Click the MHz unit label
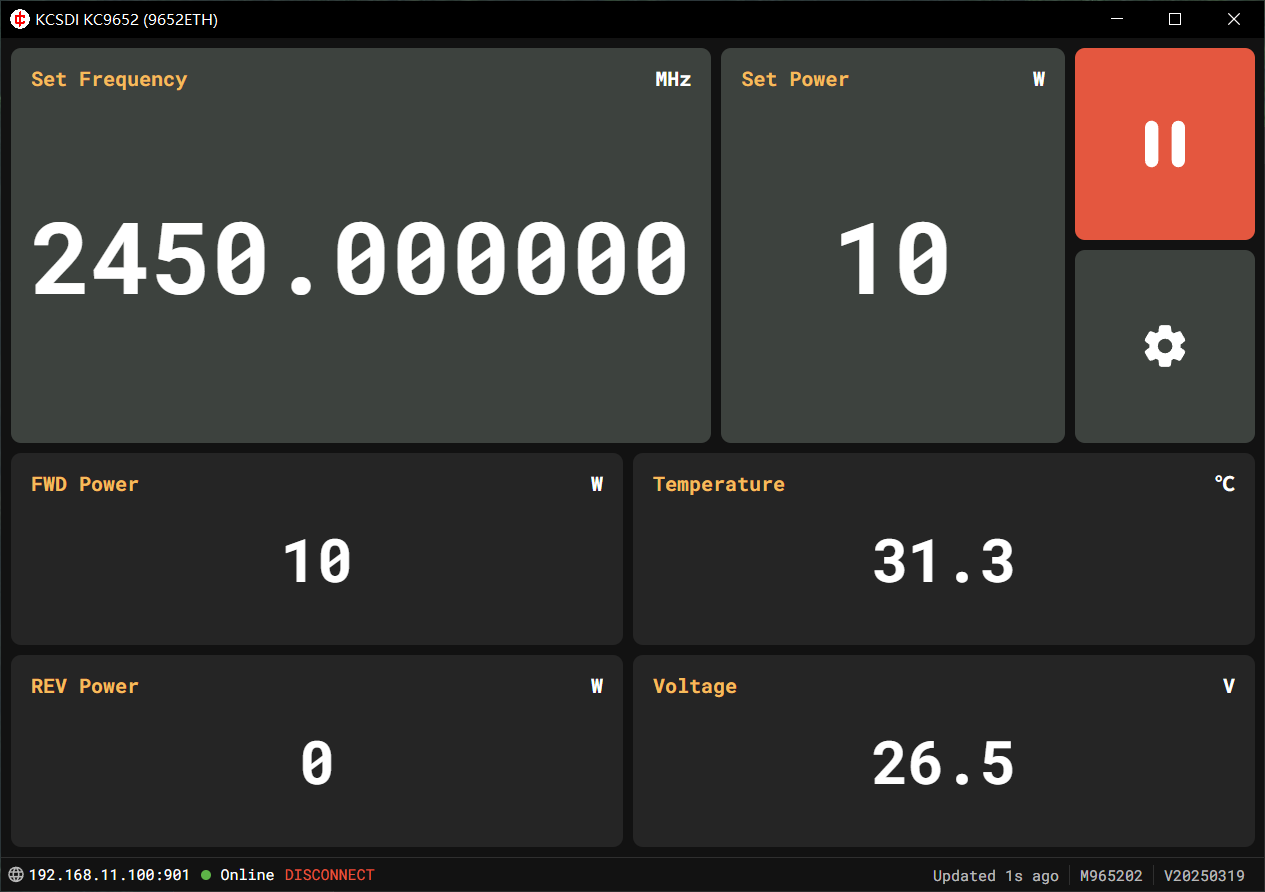1265x892 pixels. click(x=673, y=80)
